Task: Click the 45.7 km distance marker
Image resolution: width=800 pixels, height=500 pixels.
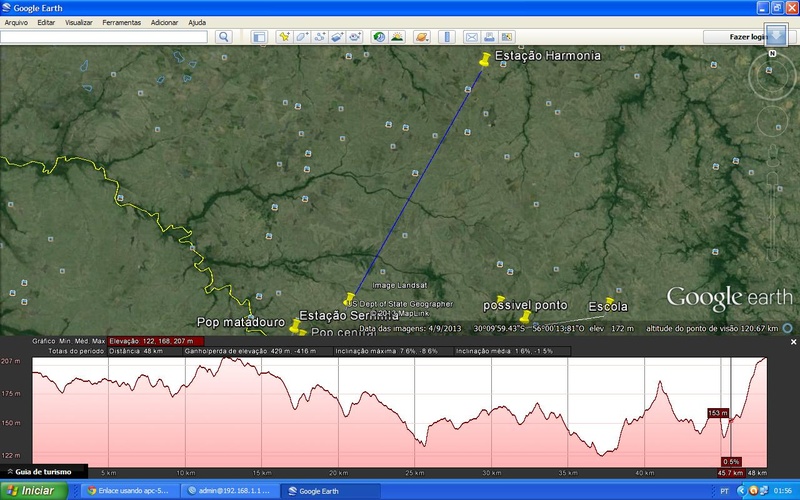Action: (x=731, y=473)
